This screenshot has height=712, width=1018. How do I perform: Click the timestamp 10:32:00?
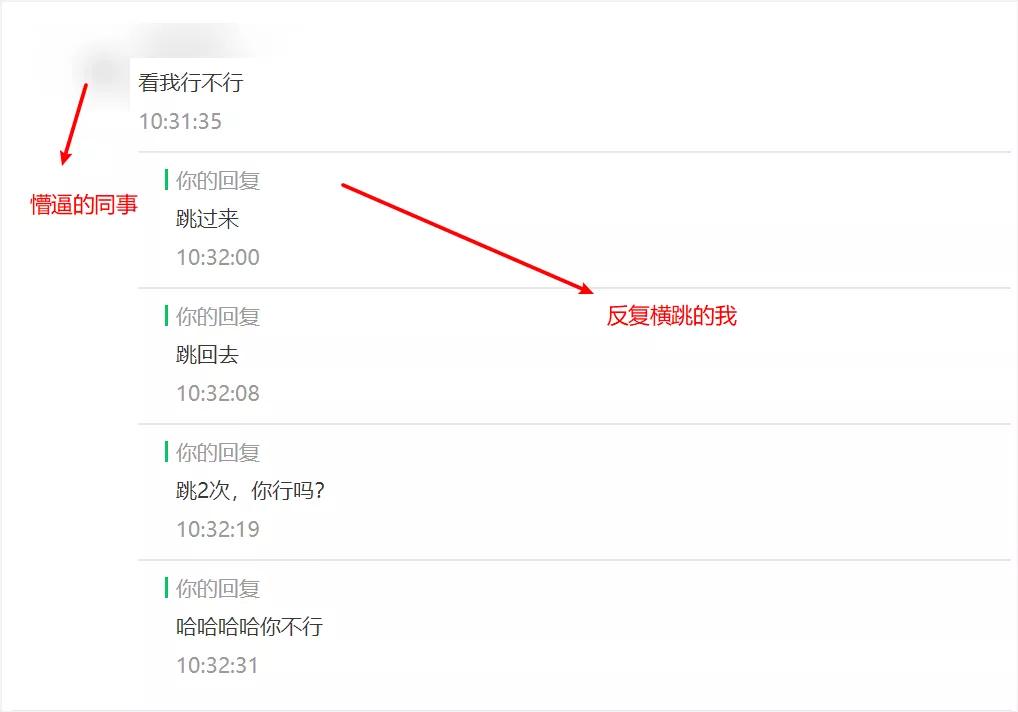[x=218, y=258]
